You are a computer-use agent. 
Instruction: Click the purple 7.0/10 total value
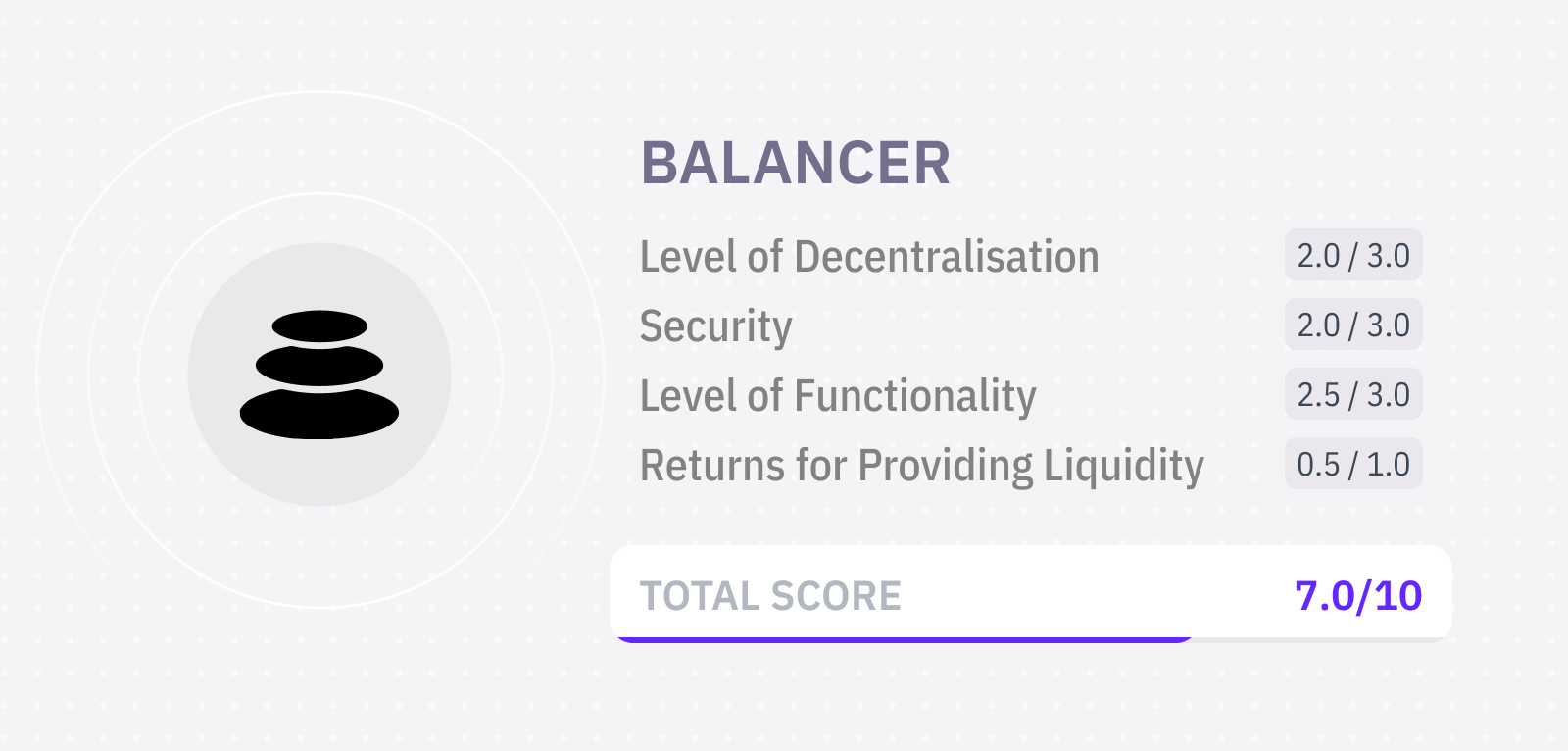point(1357,596)
